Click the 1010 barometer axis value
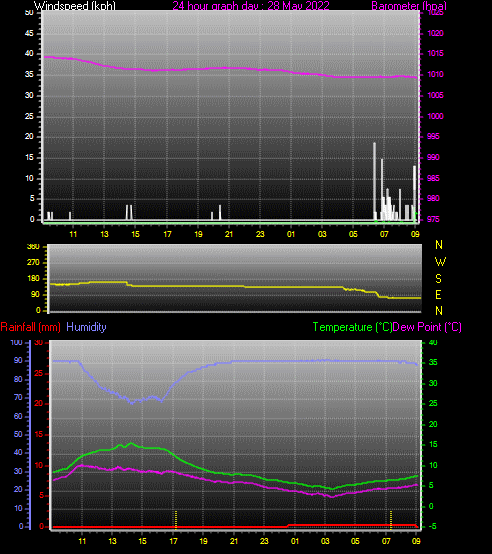This screenshot has height=554, width=492. pyautogui.click(x=435, y=75)
